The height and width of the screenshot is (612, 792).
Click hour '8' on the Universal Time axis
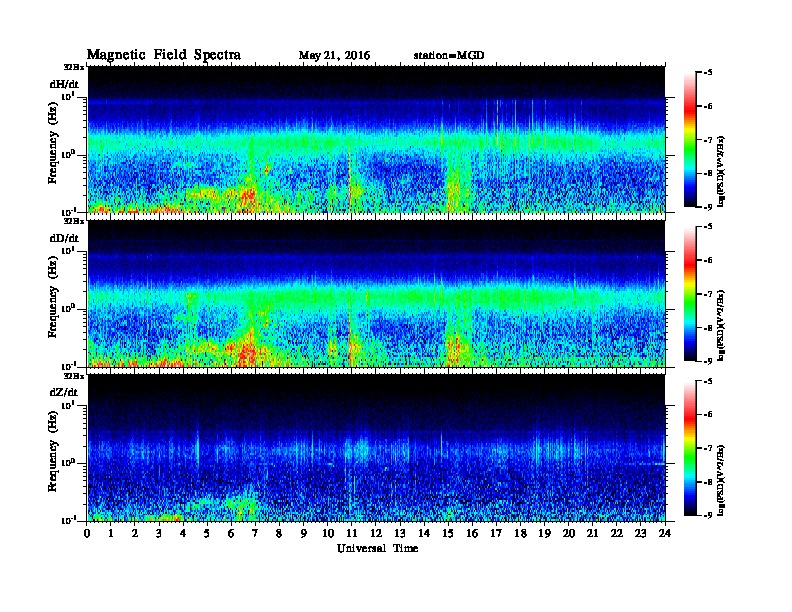tap(279, 533)
